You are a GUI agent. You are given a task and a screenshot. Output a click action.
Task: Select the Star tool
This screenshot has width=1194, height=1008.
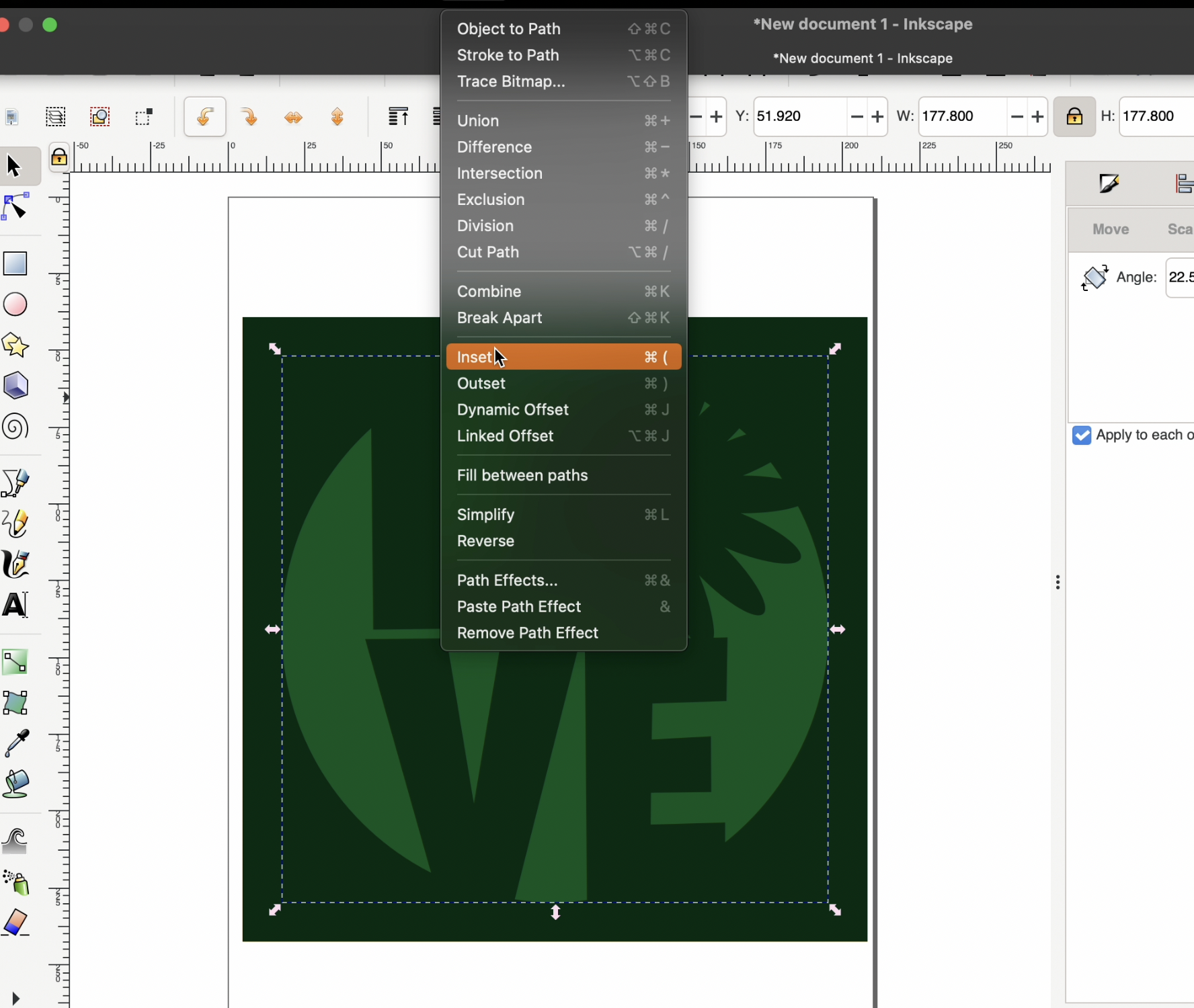coord(15,345)
